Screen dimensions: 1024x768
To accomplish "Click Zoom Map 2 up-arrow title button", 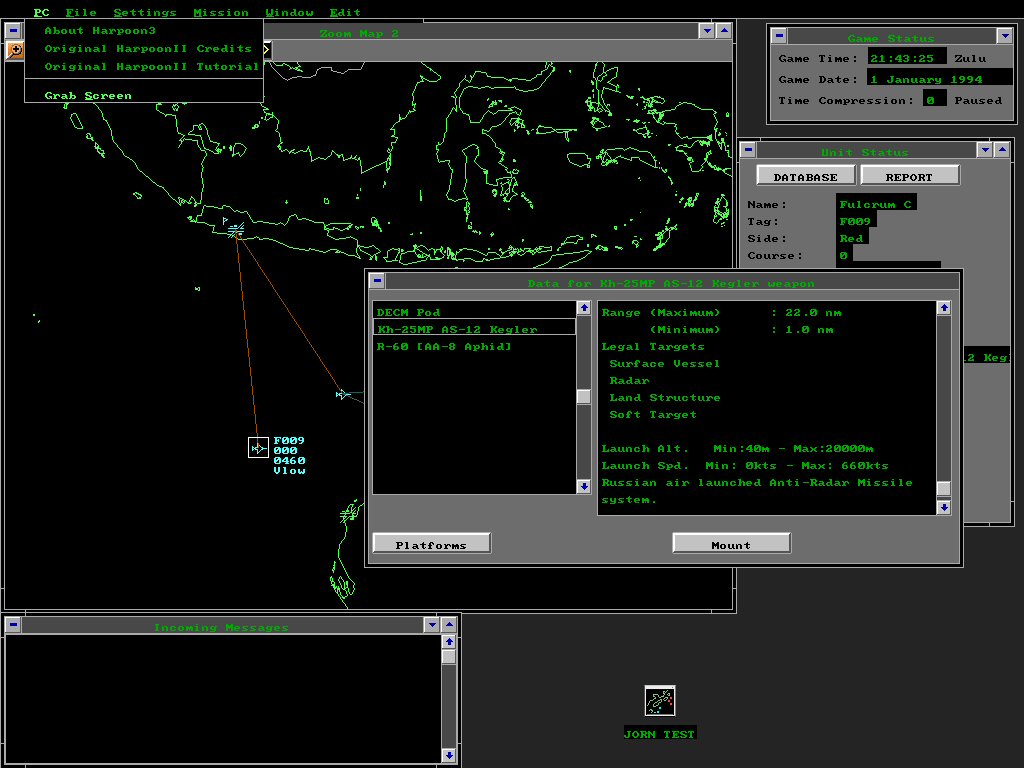I will click(x=724, y=31).
